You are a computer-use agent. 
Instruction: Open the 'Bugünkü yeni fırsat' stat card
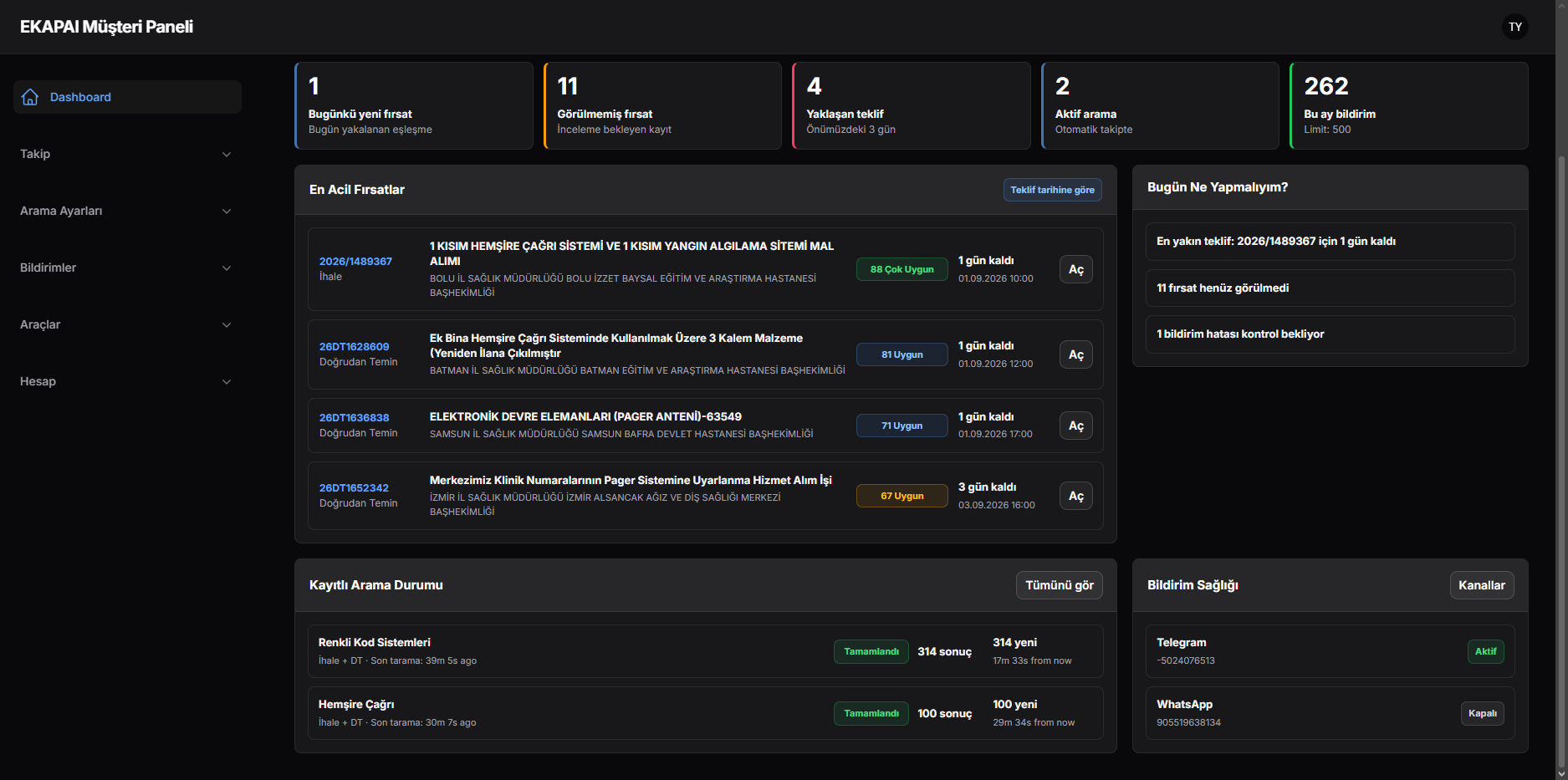(x=414, y=106)
